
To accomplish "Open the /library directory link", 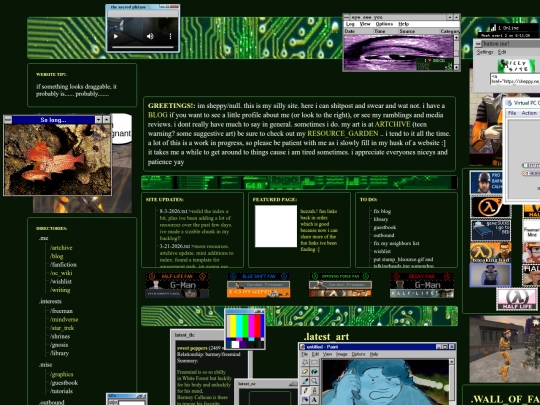I will (x=59, y=353).
